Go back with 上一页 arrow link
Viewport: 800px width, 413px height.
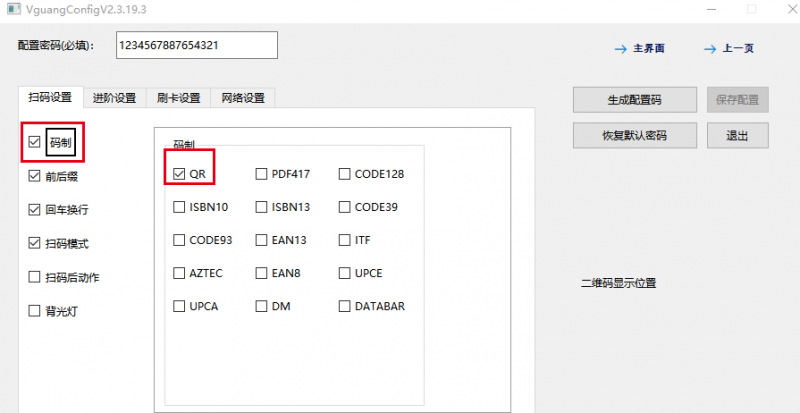728,48
